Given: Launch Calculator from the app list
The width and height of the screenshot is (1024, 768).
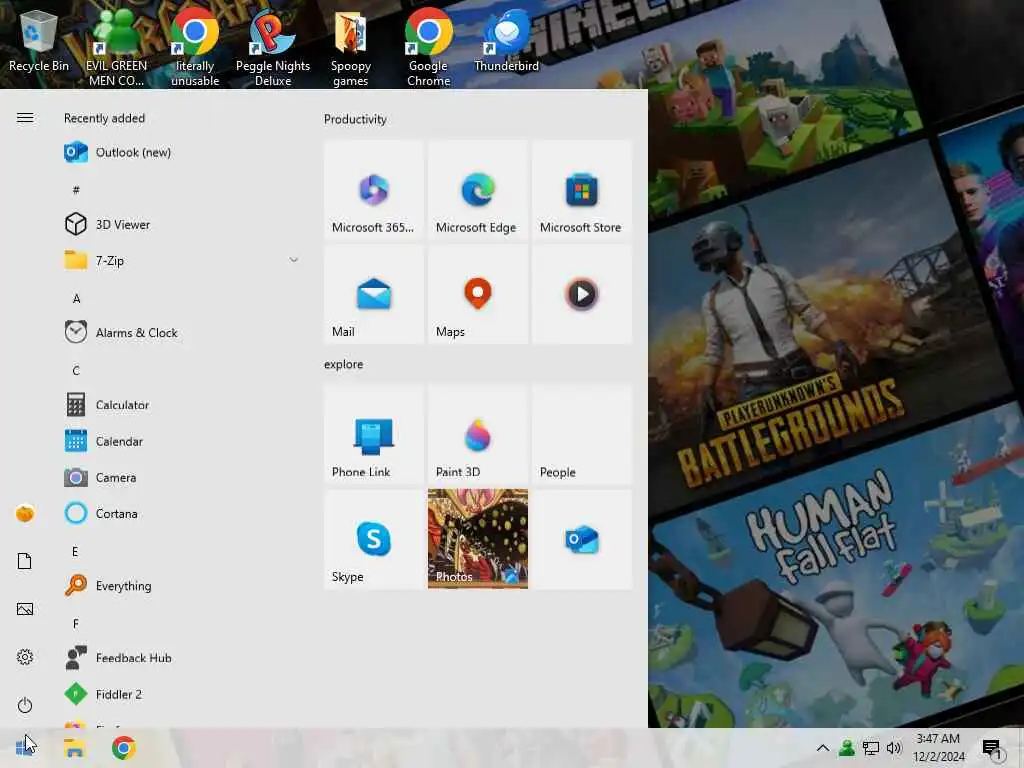Looking at the screenshot, I should coord(183,405).
